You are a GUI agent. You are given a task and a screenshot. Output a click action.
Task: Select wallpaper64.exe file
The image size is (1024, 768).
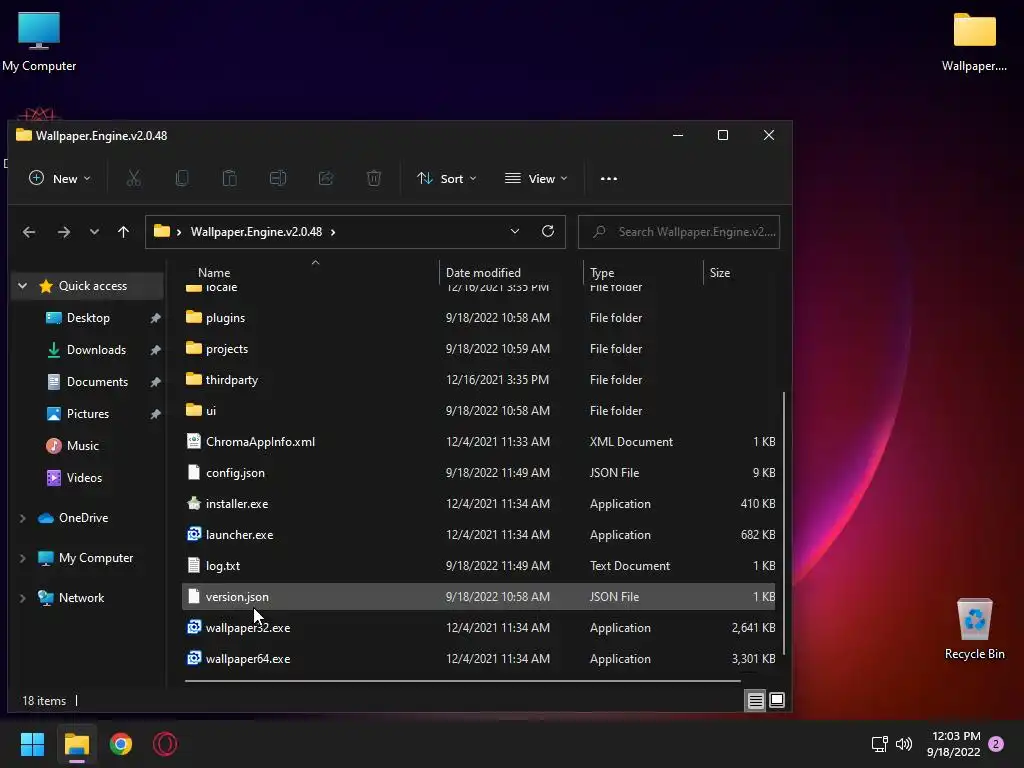click(x=478, y=659)
